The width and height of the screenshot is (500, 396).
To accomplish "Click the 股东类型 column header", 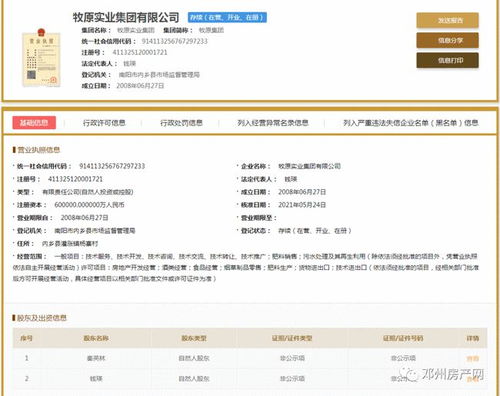I will click(x=194, y=338).
